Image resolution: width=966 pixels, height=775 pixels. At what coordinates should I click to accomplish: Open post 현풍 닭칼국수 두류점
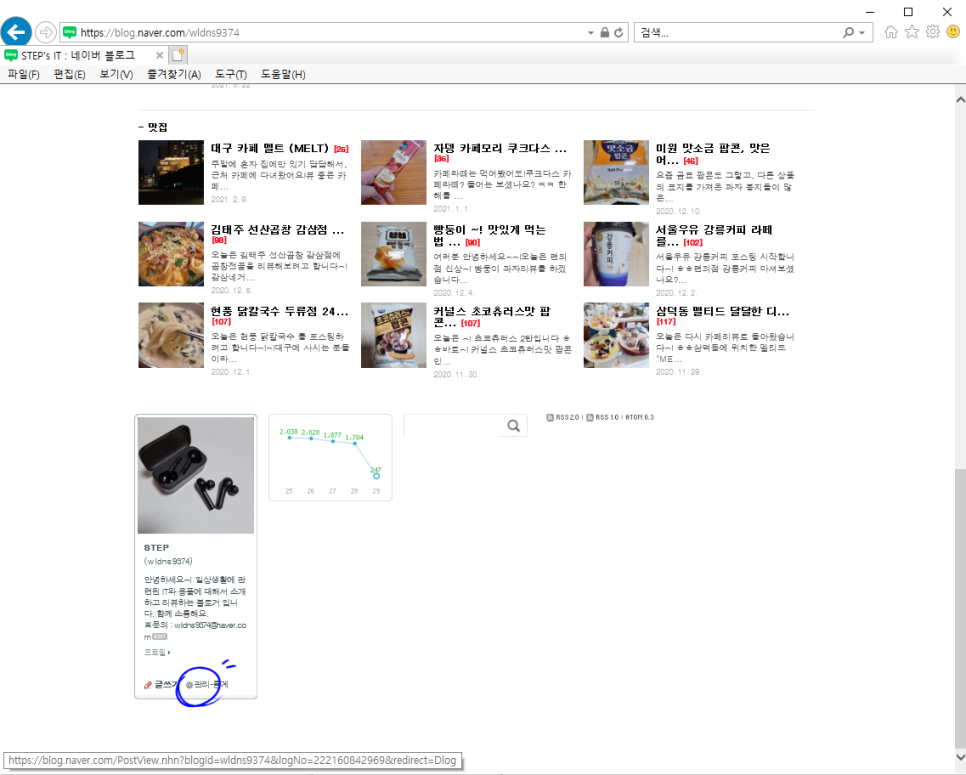(x=280, y=312)
